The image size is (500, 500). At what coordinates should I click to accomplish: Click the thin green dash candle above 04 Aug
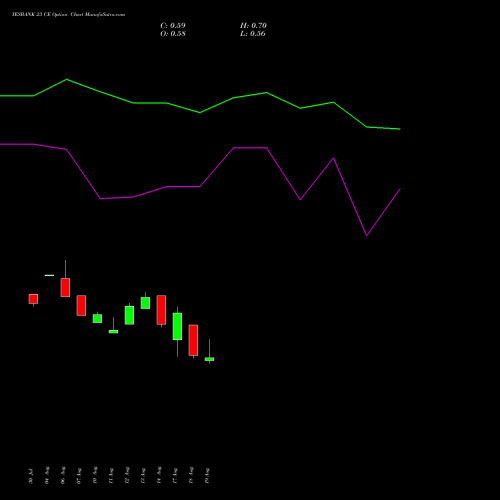click(49, 275)
